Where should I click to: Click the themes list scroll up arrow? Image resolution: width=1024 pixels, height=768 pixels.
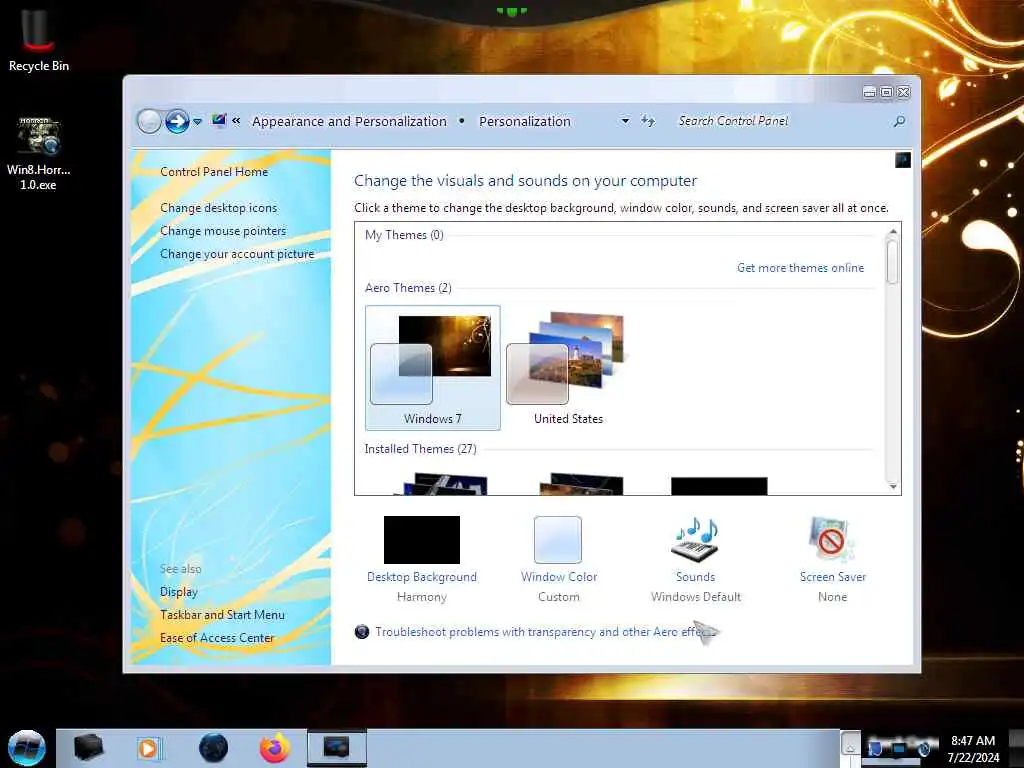(x=893, y=231)
